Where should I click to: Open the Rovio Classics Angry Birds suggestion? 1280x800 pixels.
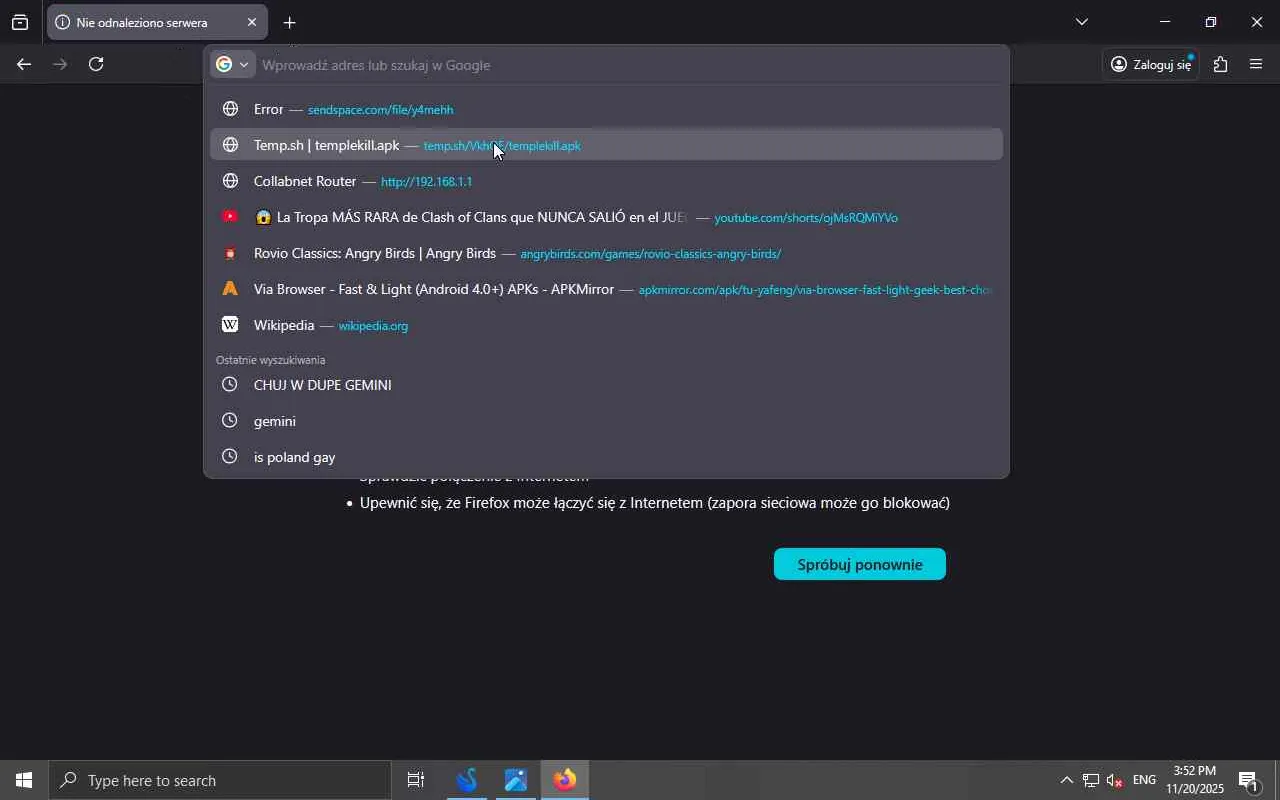click(606, 253)
